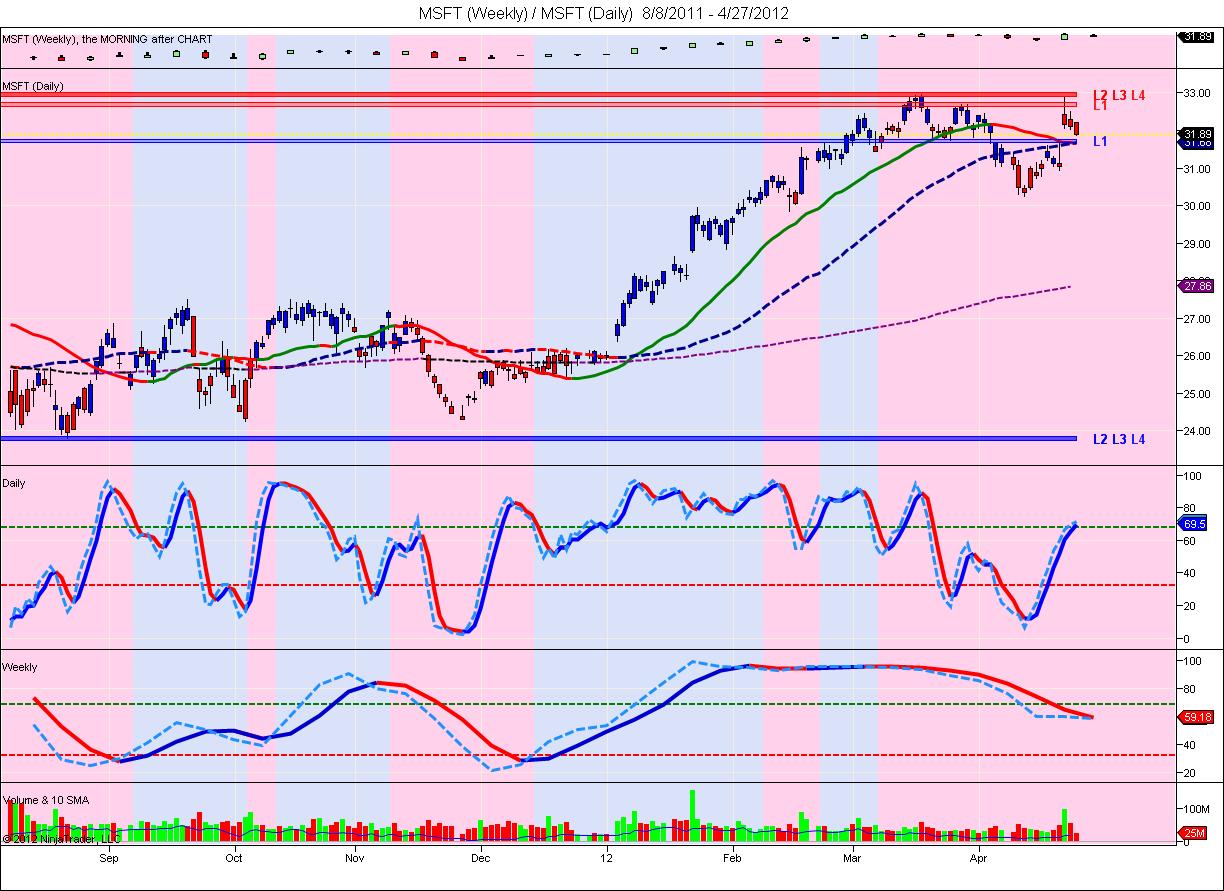Click the 'Feb' date axis label

pyautogui.click(x=732, y=858)
